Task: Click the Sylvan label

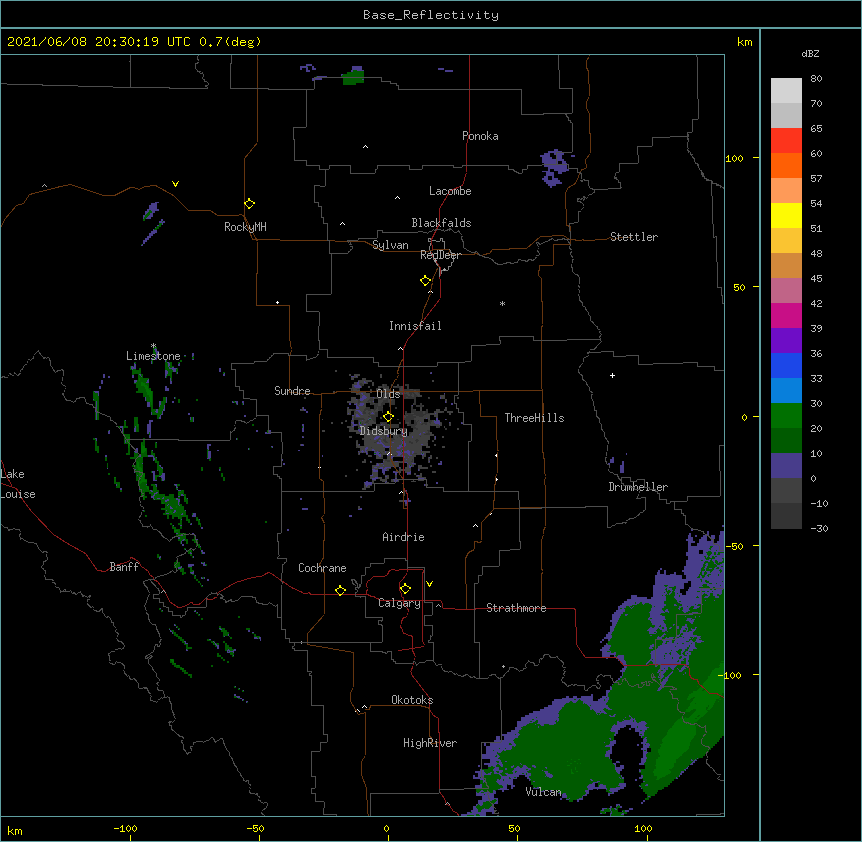Action: coord(390,245)
